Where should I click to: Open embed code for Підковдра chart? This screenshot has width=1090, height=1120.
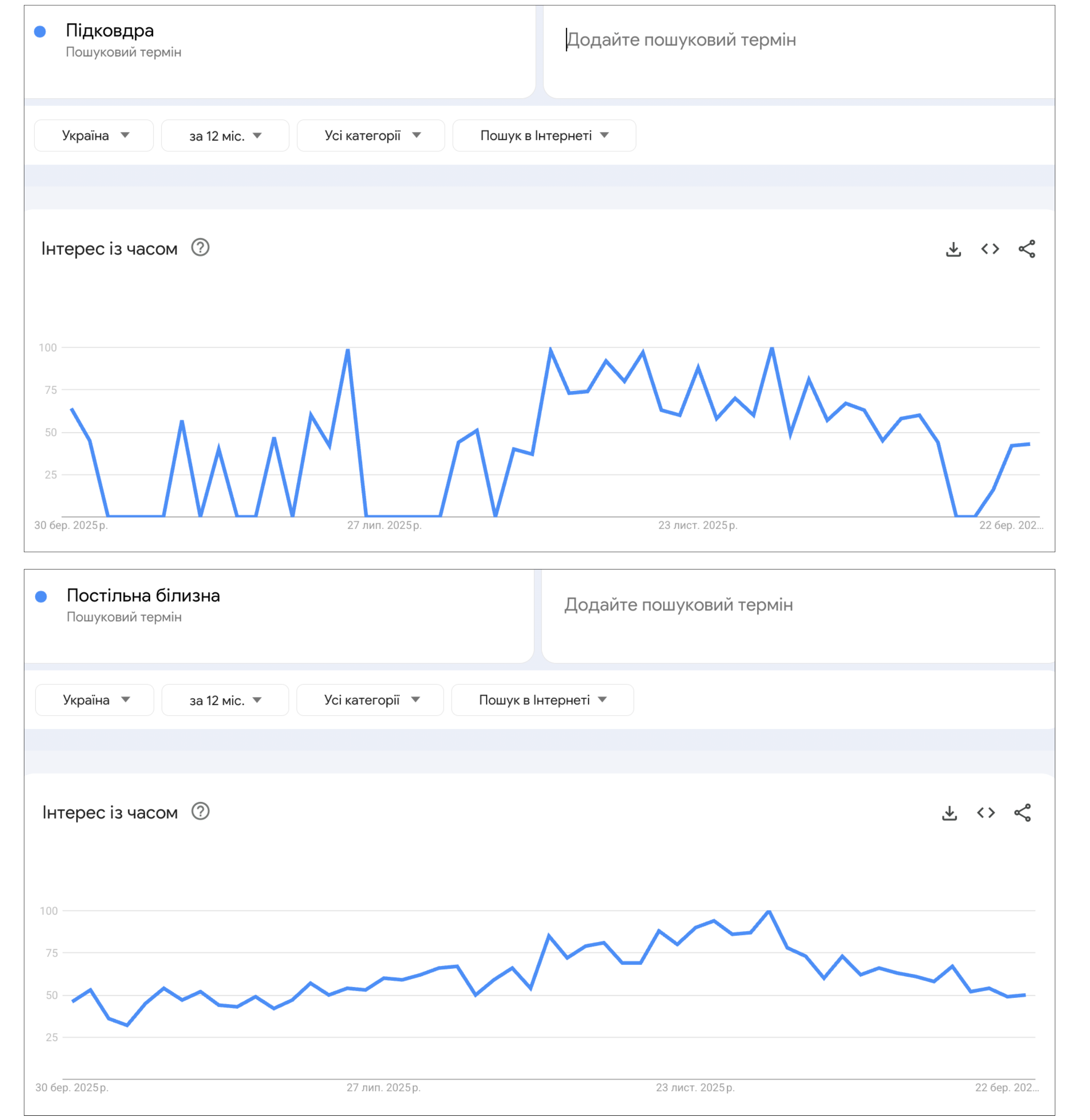pyautogui.click(x=990, y=249)
